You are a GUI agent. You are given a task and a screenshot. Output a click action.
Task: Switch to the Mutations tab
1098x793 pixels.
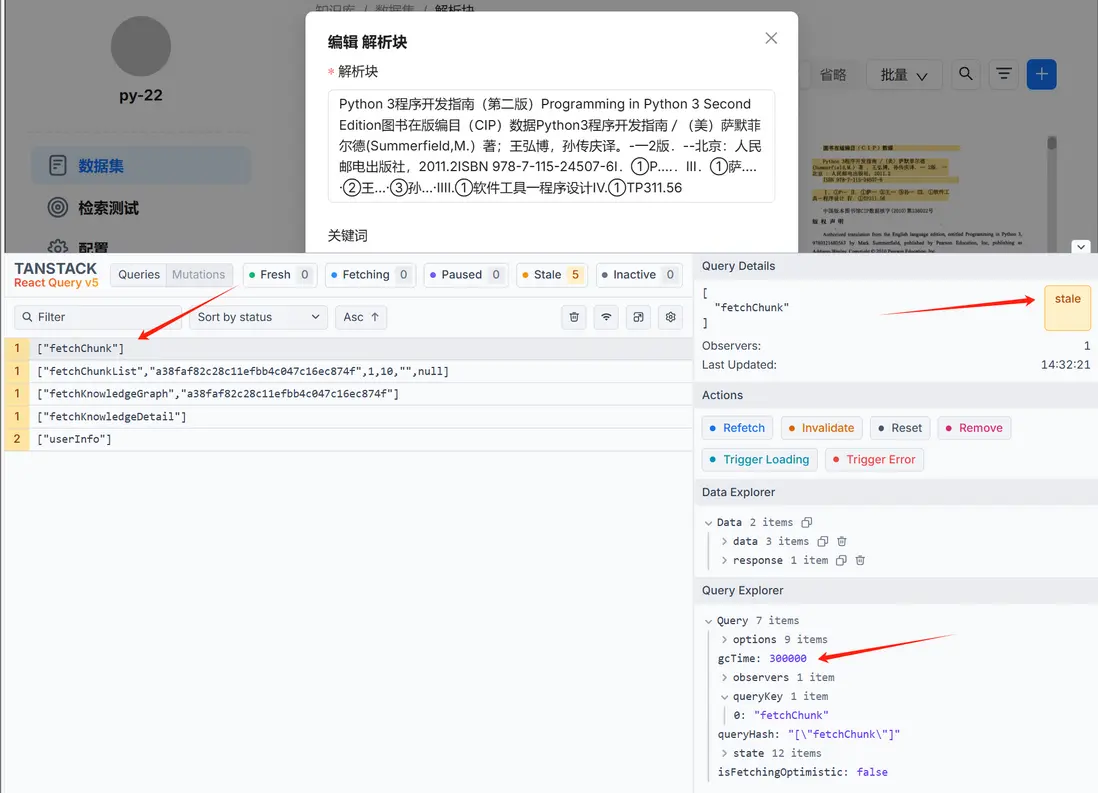pyautogui.click(x=199, y=275)
